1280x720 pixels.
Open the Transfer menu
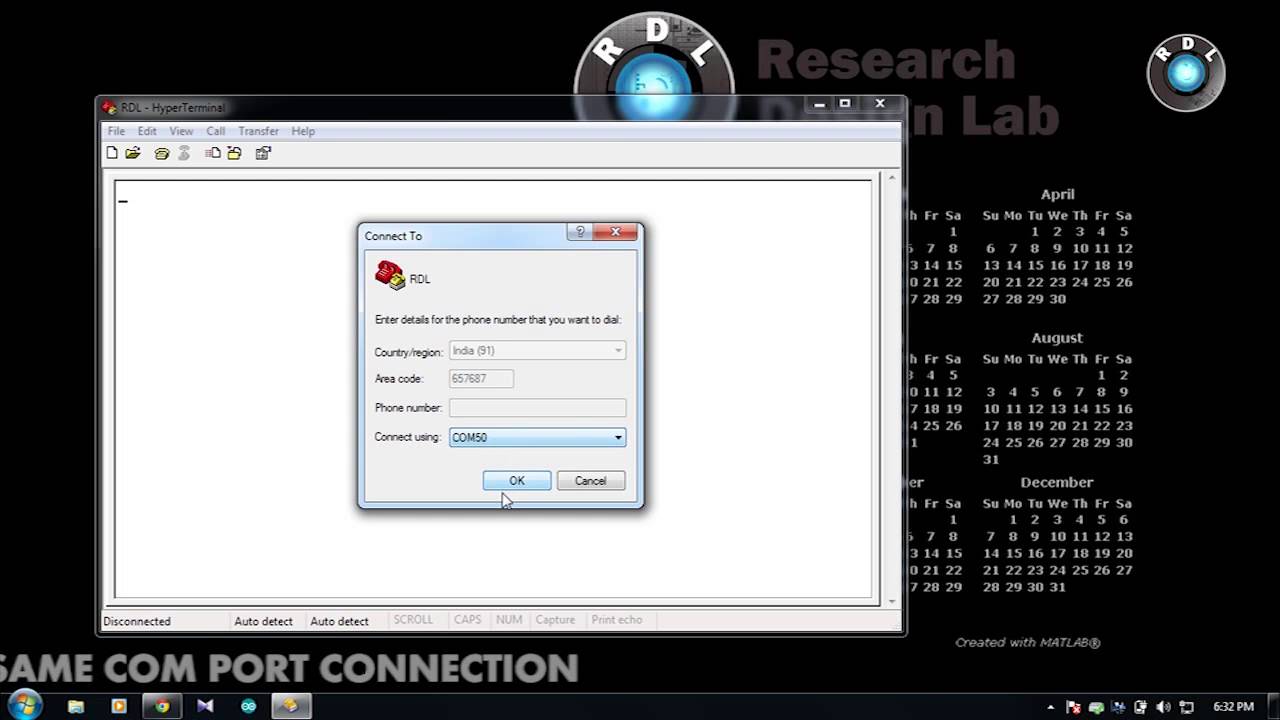(258, 131)
